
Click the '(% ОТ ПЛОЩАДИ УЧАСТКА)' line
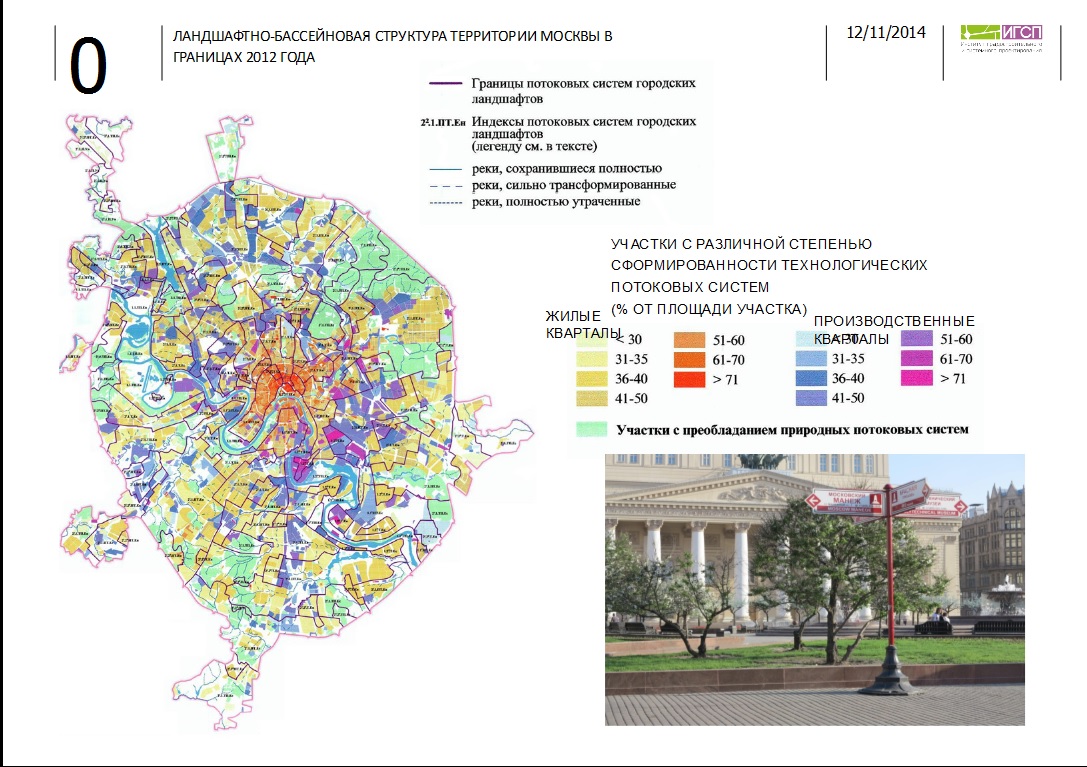click(708, 309)
